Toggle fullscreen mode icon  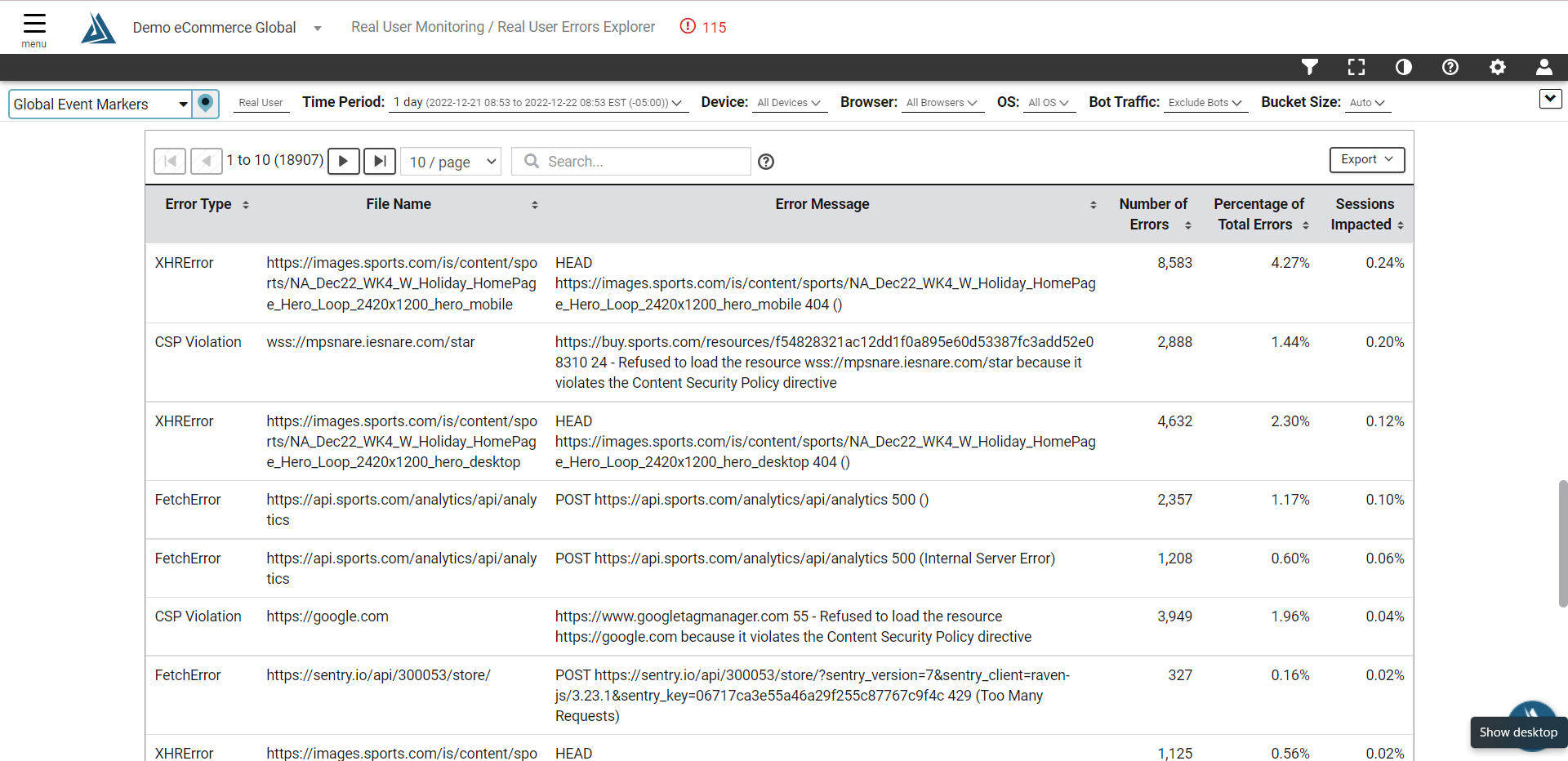(1356, 67)
